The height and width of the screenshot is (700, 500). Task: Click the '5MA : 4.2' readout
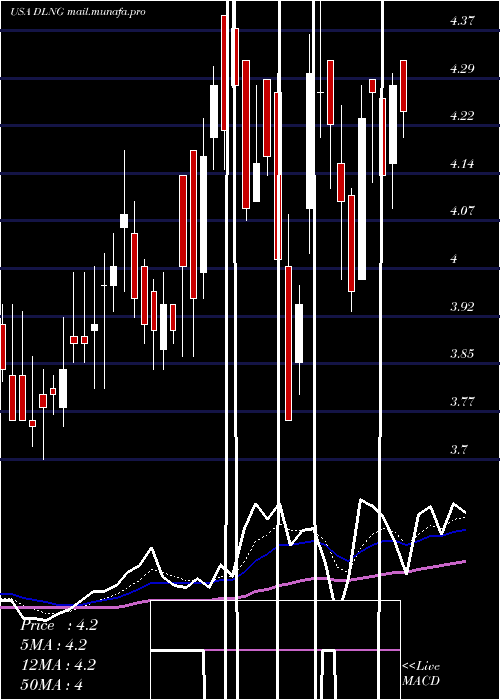(x=54, y=645)
